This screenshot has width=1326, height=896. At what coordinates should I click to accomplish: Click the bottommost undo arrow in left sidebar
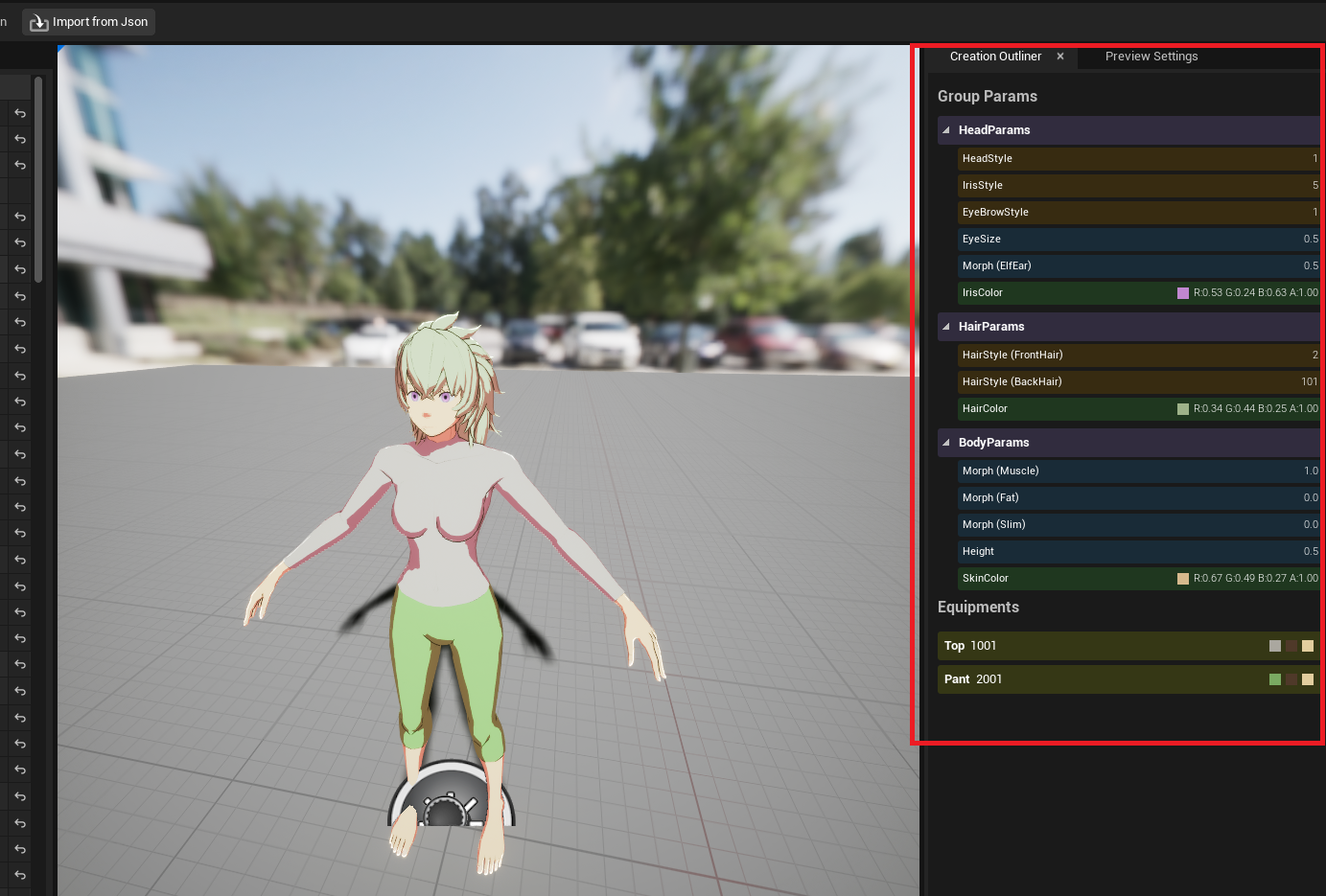point(19,875)
